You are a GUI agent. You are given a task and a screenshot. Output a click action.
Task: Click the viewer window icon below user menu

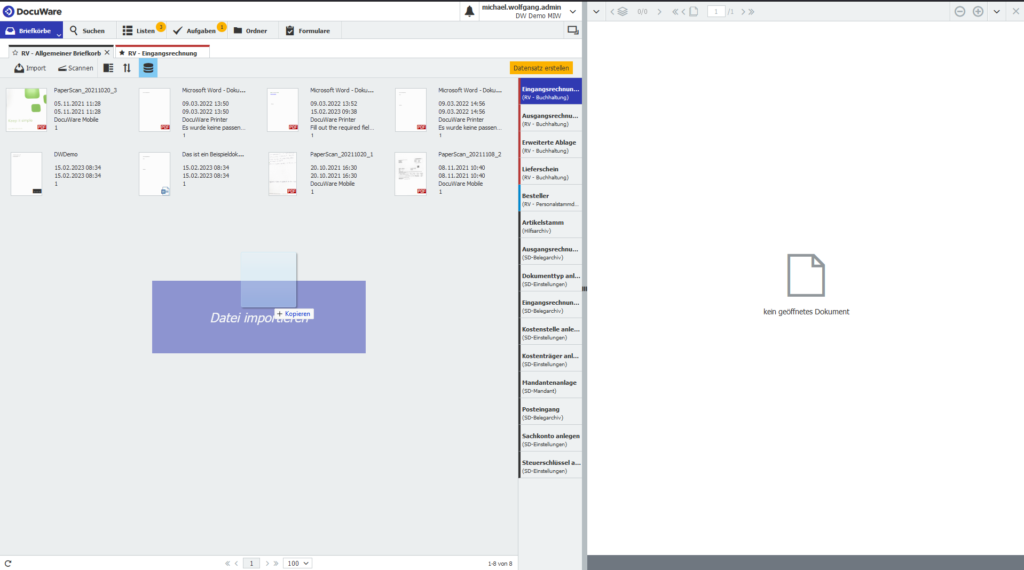click(x=572, y=31)
